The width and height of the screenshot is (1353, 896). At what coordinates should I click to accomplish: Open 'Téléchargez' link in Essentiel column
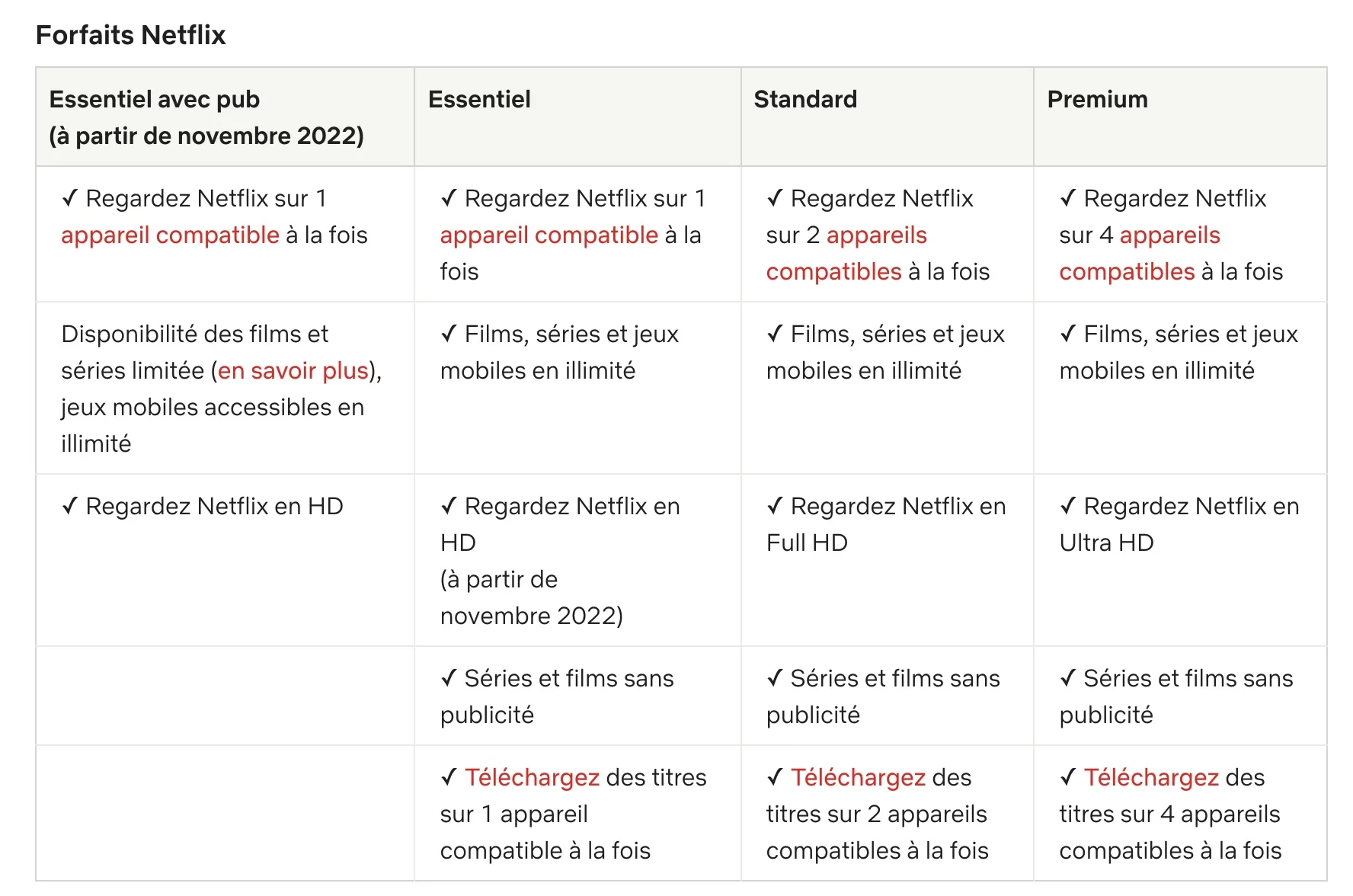532,778
